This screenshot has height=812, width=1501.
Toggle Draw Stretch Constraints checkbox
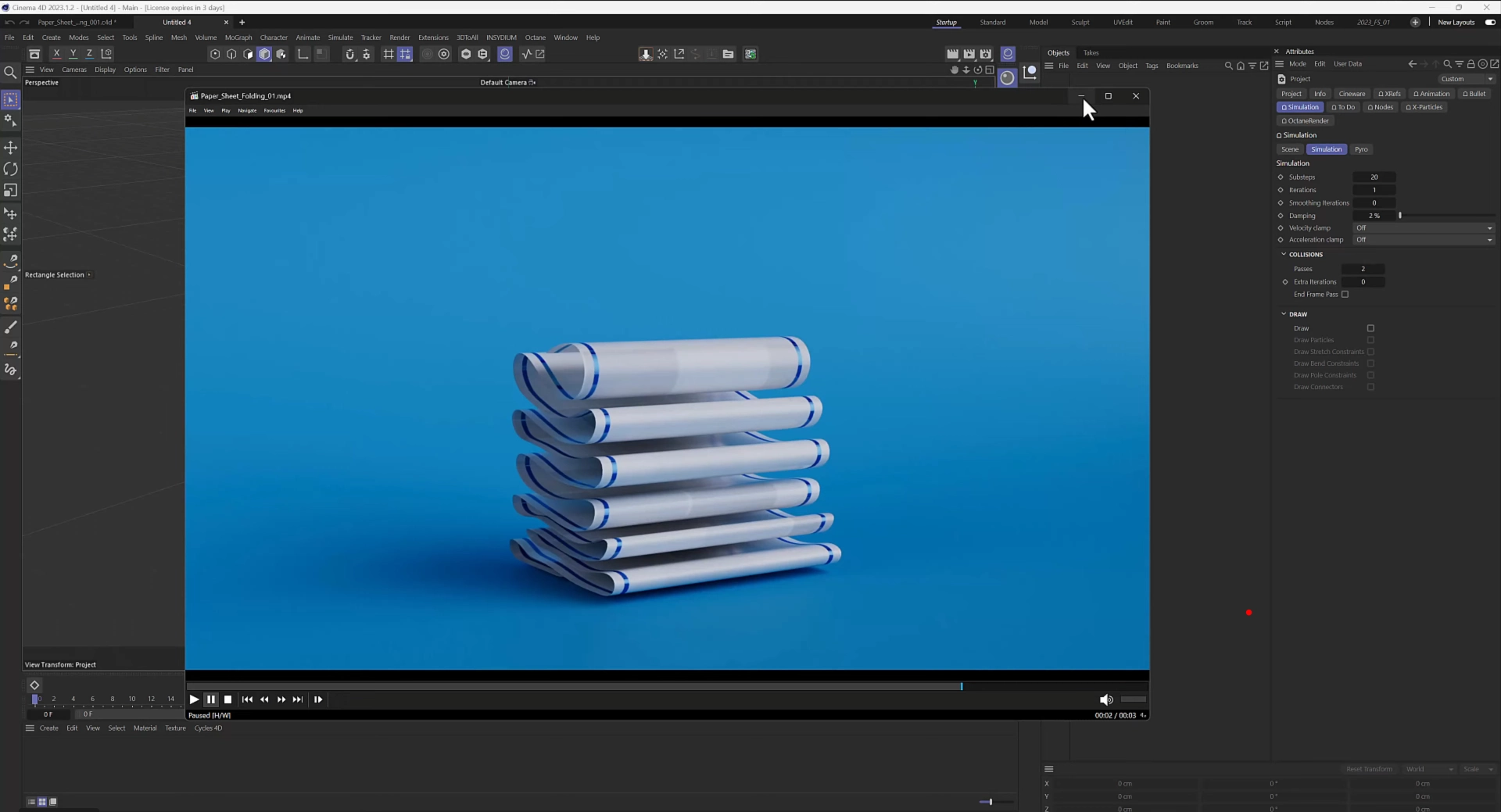(1370, 352)
